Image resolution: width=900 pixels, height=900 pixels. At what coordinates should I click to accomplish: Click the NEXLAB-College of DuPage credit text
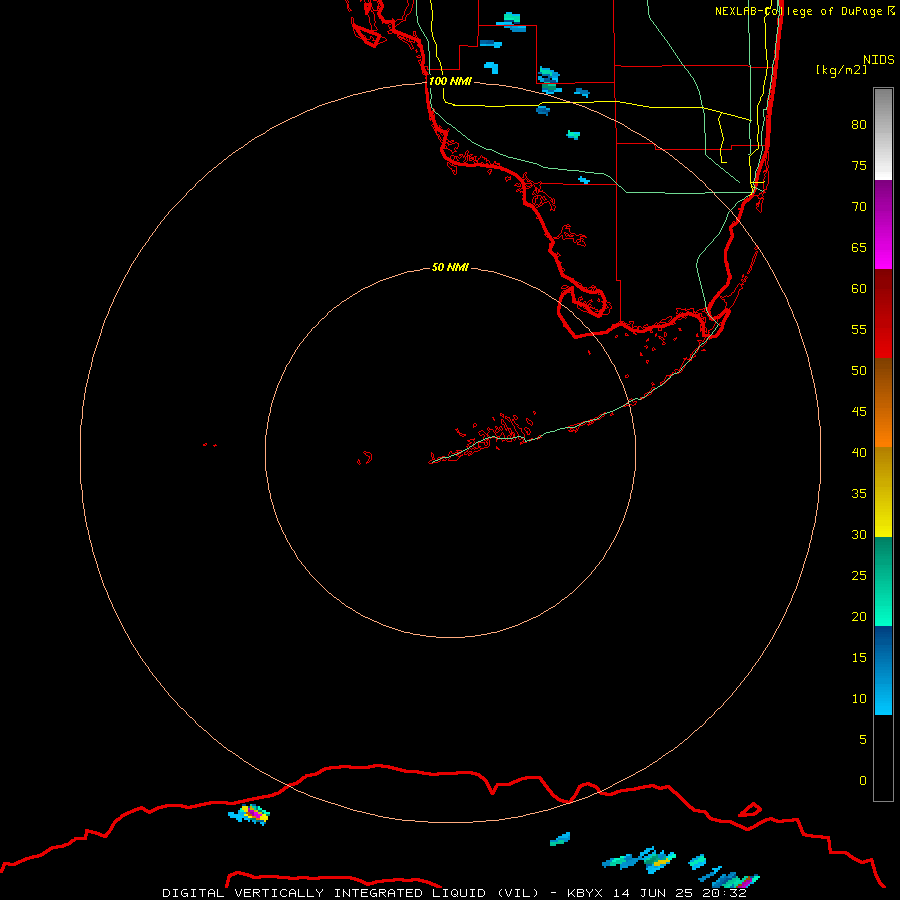pyautogui.click(x=805, y=11)
